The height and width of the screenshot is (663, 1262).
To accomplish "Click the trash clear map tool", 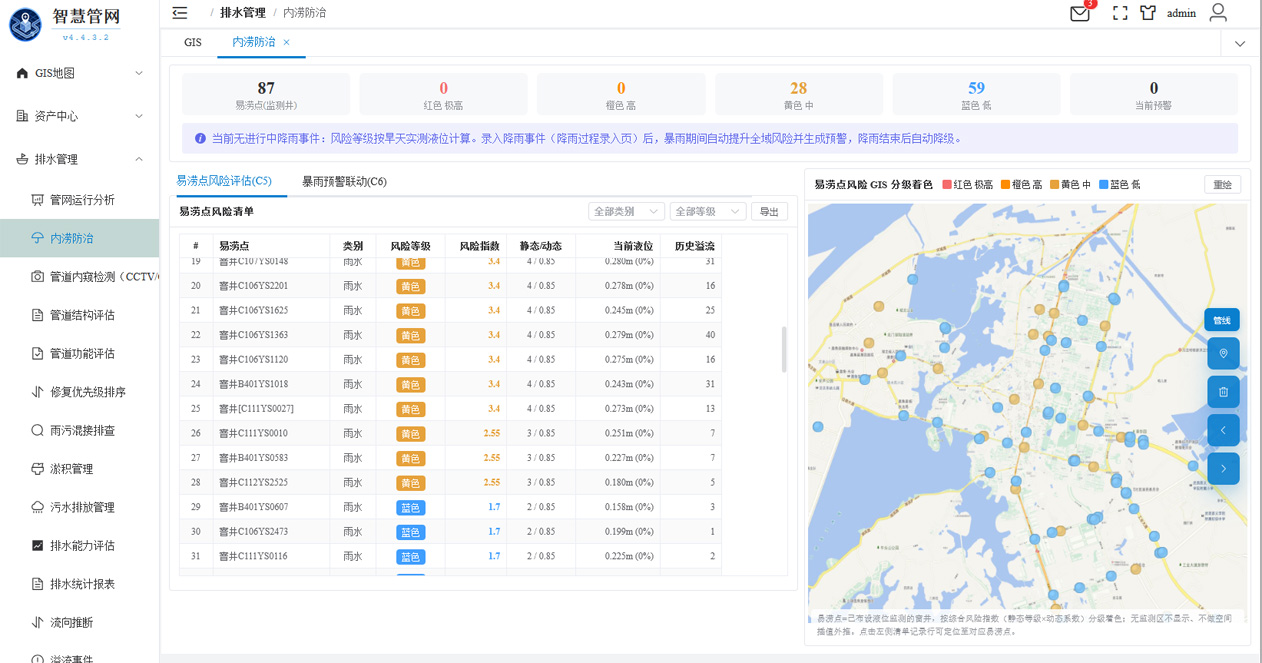I will coord(1223,392).
